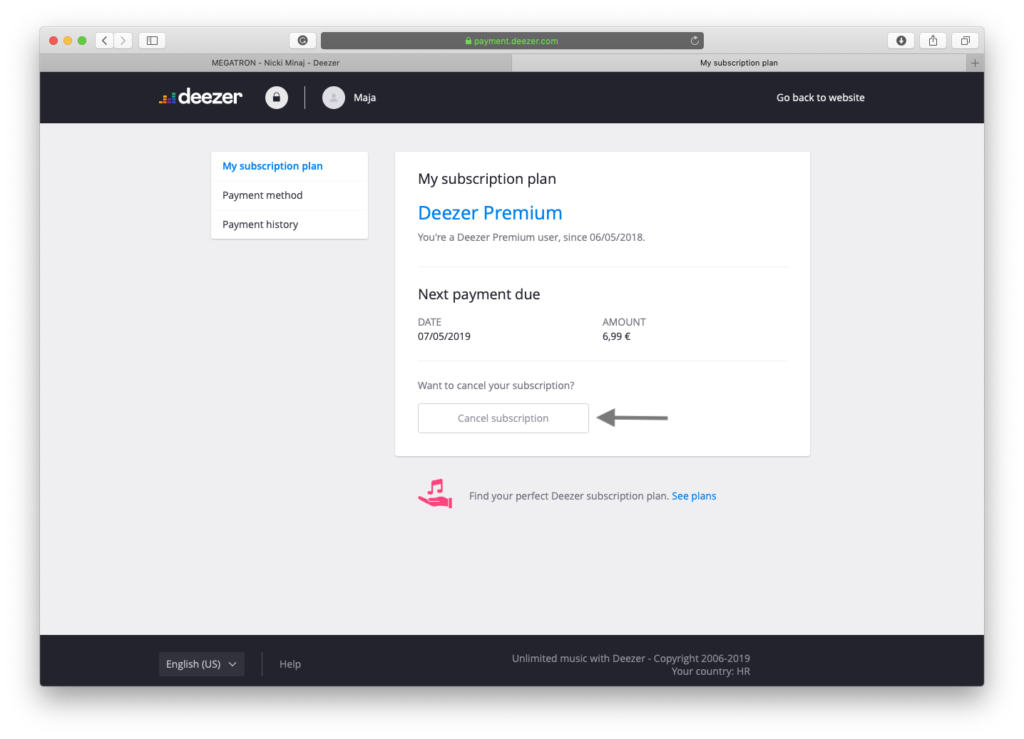1024x739 pixels.
Task: Reload the page with refresh icon
Action: tap(695, 41)
